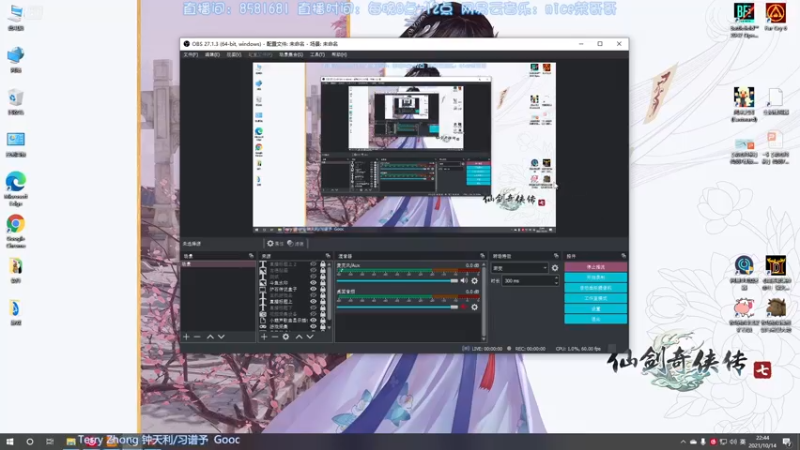Pop out the Scenes (场景) dock panel
This screenshot has width=800, height=450.
[251, 256]
